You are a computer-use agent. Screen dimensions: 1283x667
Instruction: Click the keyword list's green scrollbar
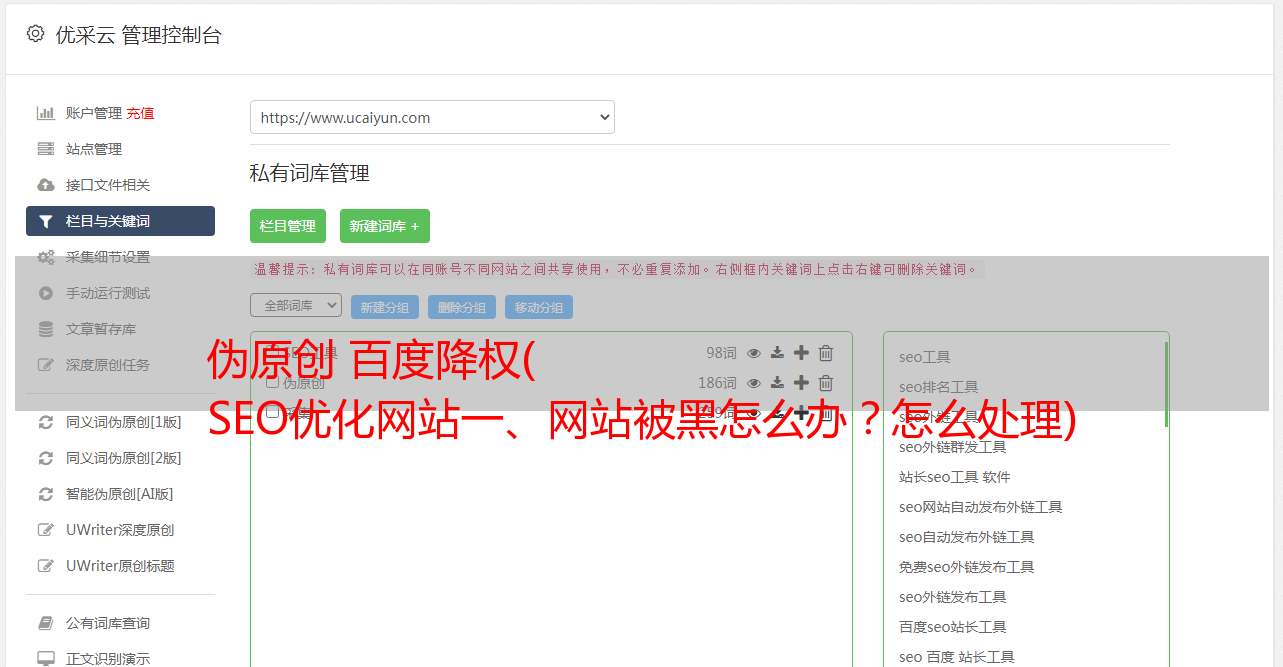point(1166,385)
